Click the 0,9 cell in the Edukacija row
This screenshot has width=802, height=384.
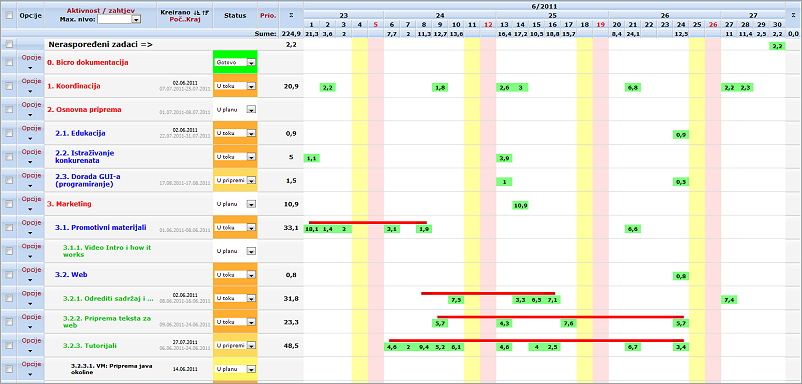681,135
